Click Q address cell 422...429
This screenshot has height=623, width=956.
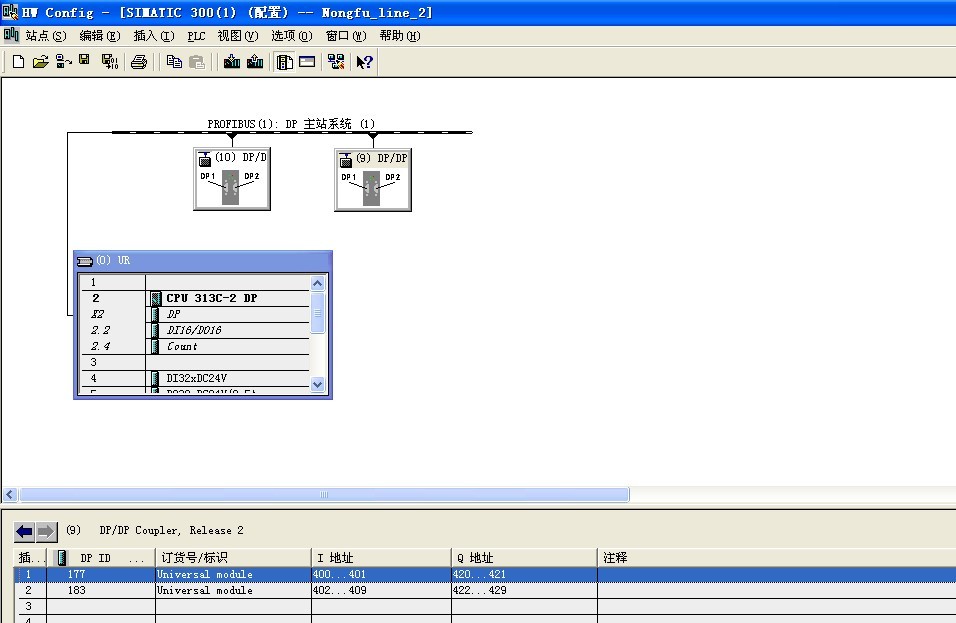tap(524, 590)
